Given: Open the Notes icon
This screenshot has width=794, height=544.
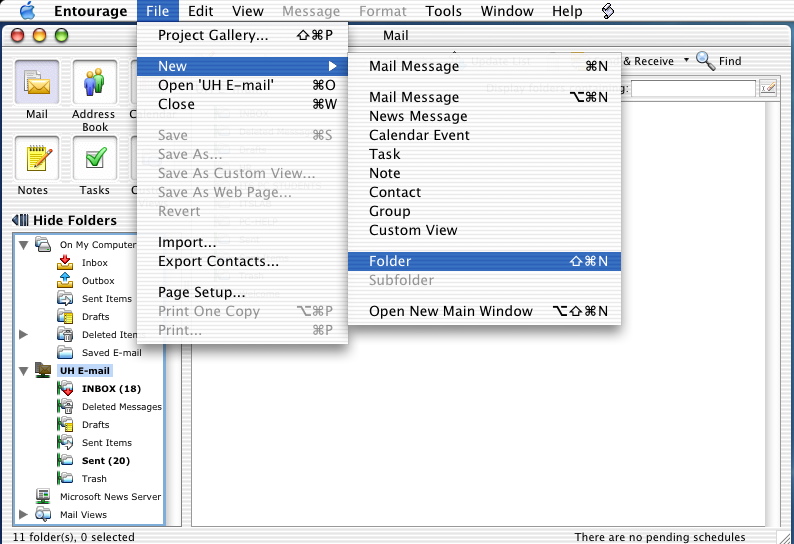Looking at the screenshot, I should (37, 158).
